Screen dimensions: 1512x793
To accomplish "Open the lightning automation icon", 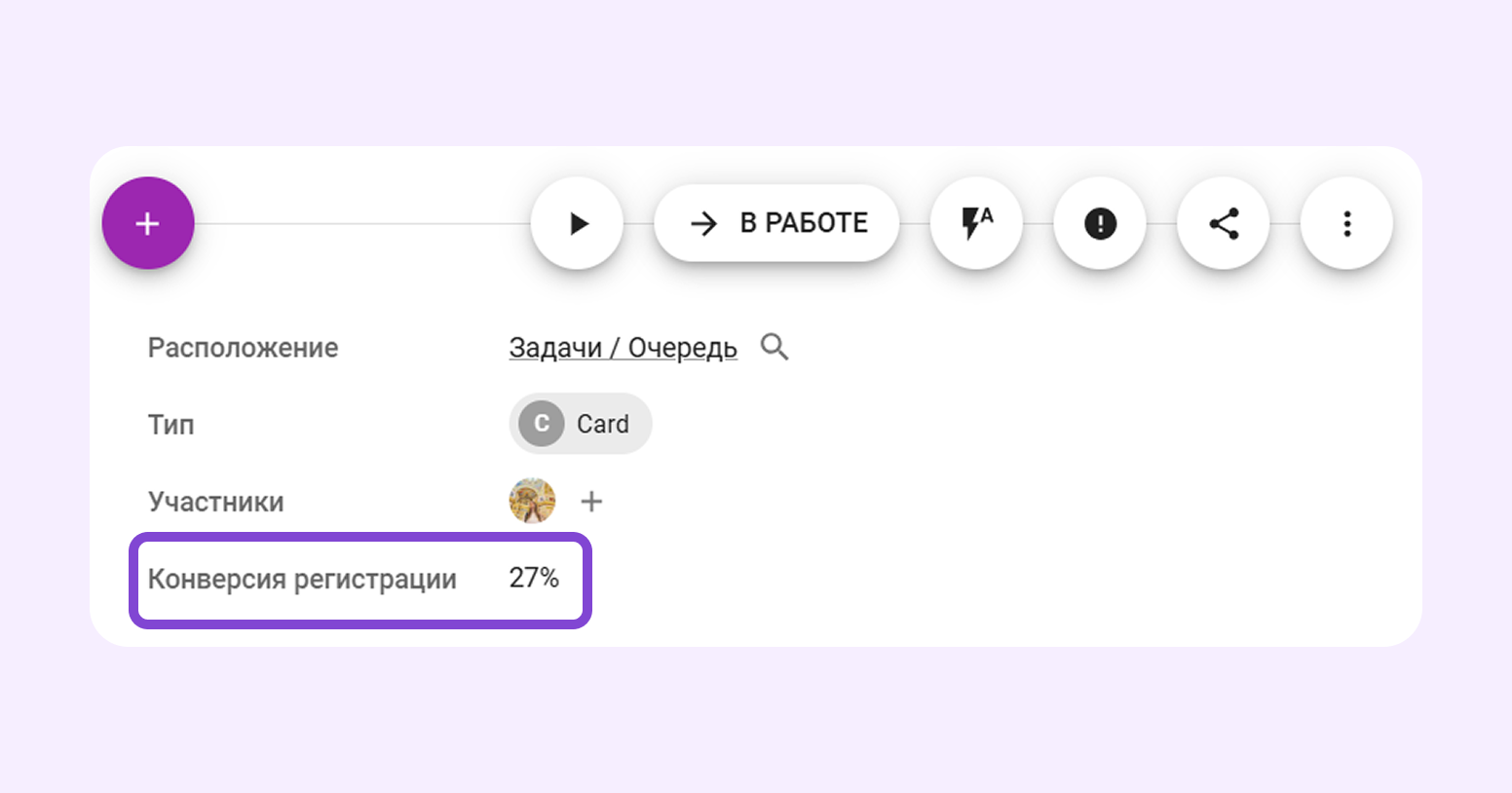I will pos(976,223).
